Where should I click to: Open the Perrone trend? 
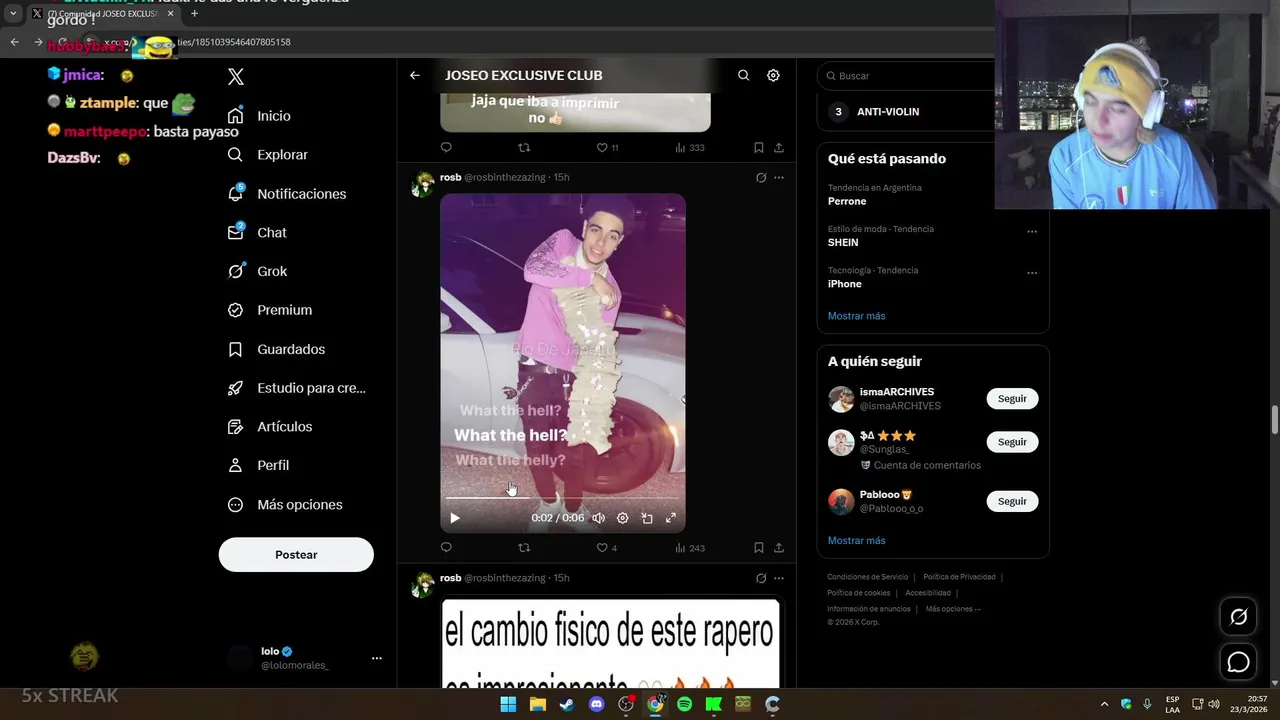[847, 201]
